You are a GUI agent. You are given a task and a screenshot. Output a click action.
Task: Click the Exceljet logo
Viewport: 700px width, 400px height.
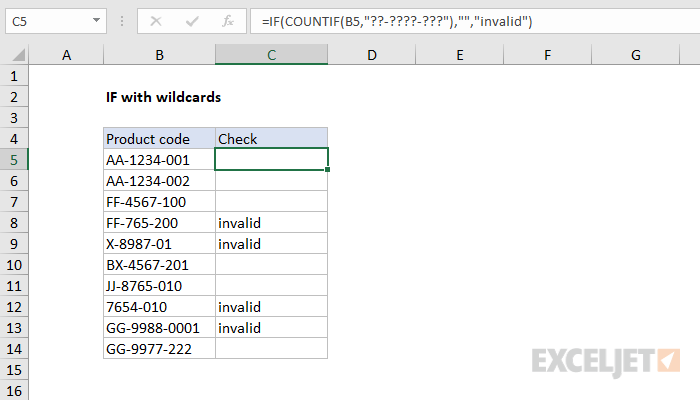click(x=607, y=360)
